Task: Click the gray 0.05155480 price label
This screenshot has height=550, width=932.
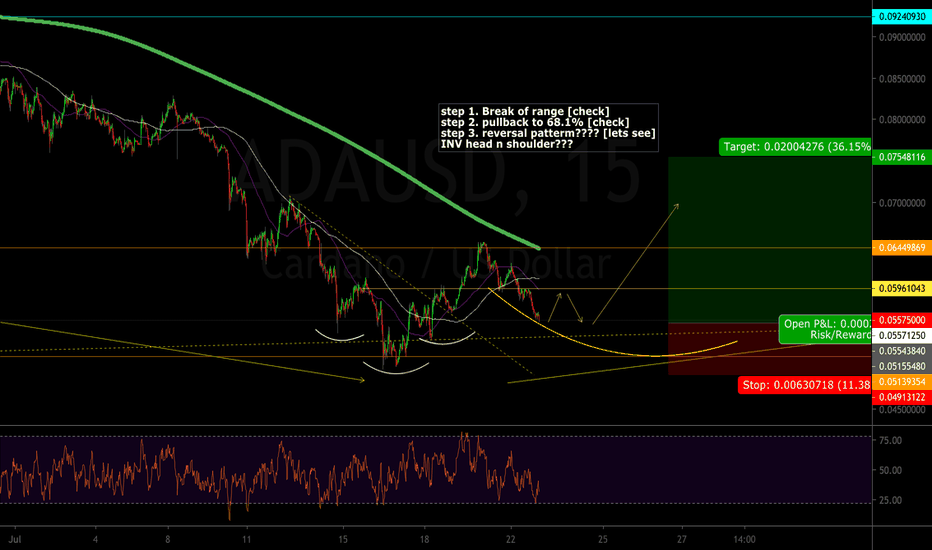Action: [902, 366]
